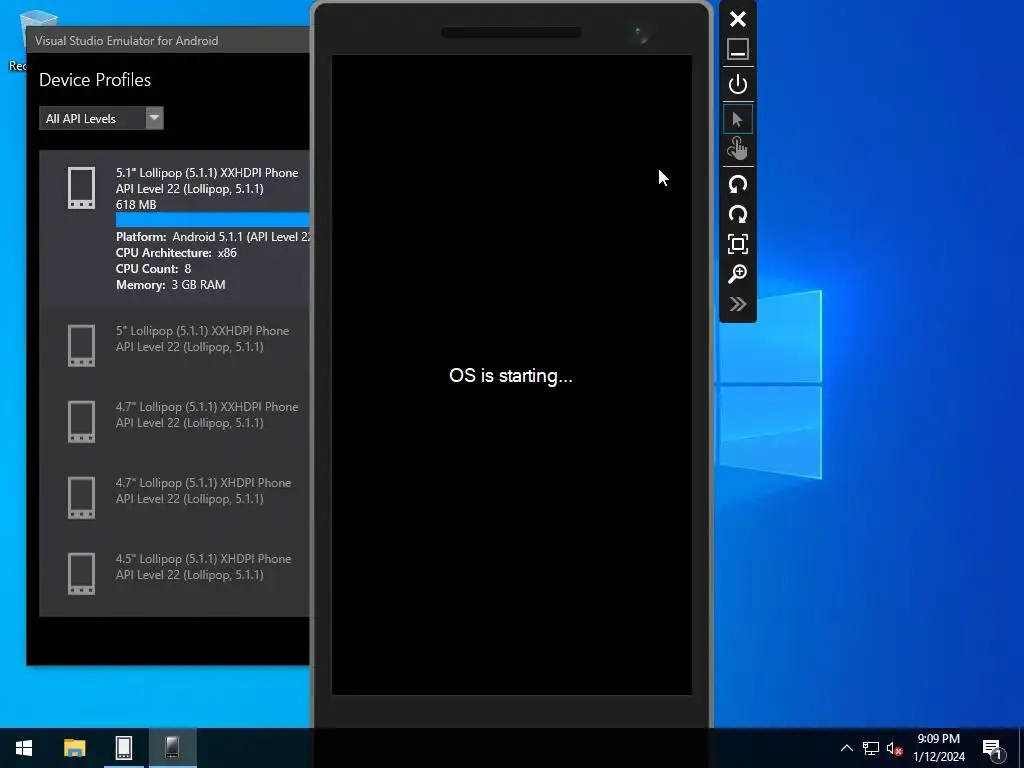Click phone icon of 5" Lollipop profile
Viewport: 1024px width, 768px height.
[x=82, y=345]
